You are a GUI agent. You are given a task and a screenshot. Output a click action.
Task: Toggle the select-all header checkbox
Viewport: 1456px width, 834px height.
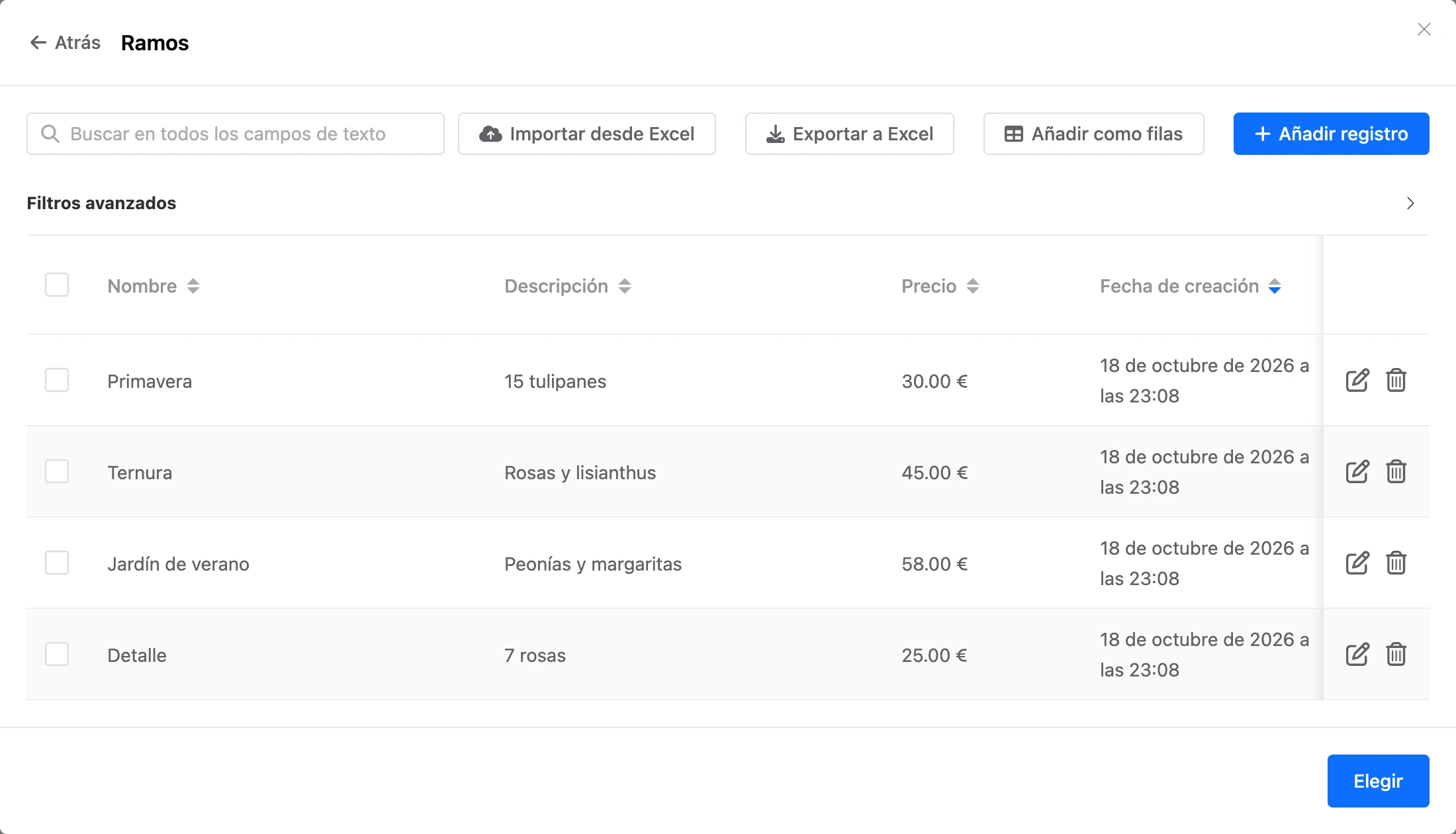(x=57, y=285)
